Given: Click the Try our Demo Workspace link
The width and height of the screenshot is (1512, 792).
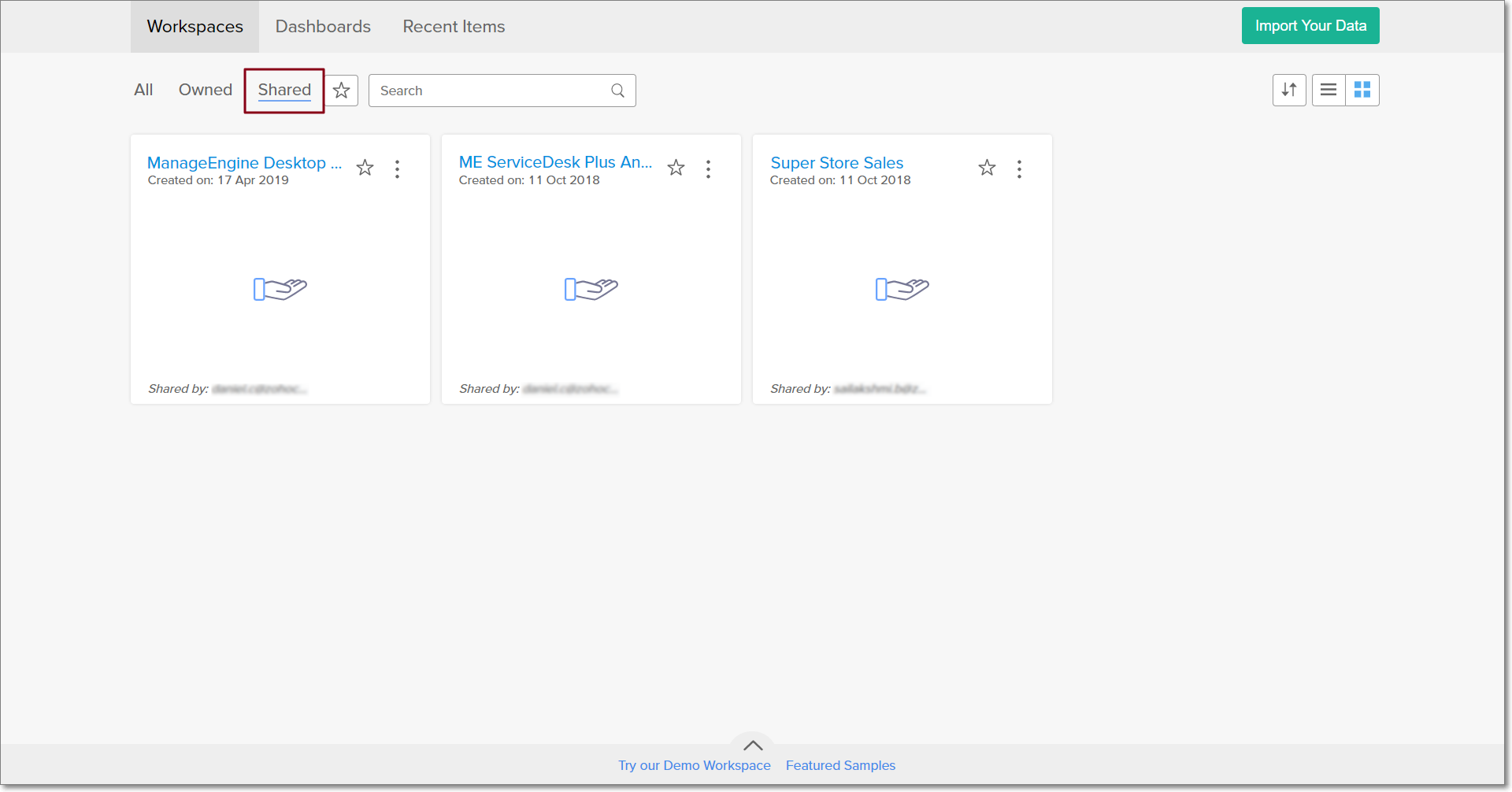Looking at the screenshot, I should click(x=695, y=766).
